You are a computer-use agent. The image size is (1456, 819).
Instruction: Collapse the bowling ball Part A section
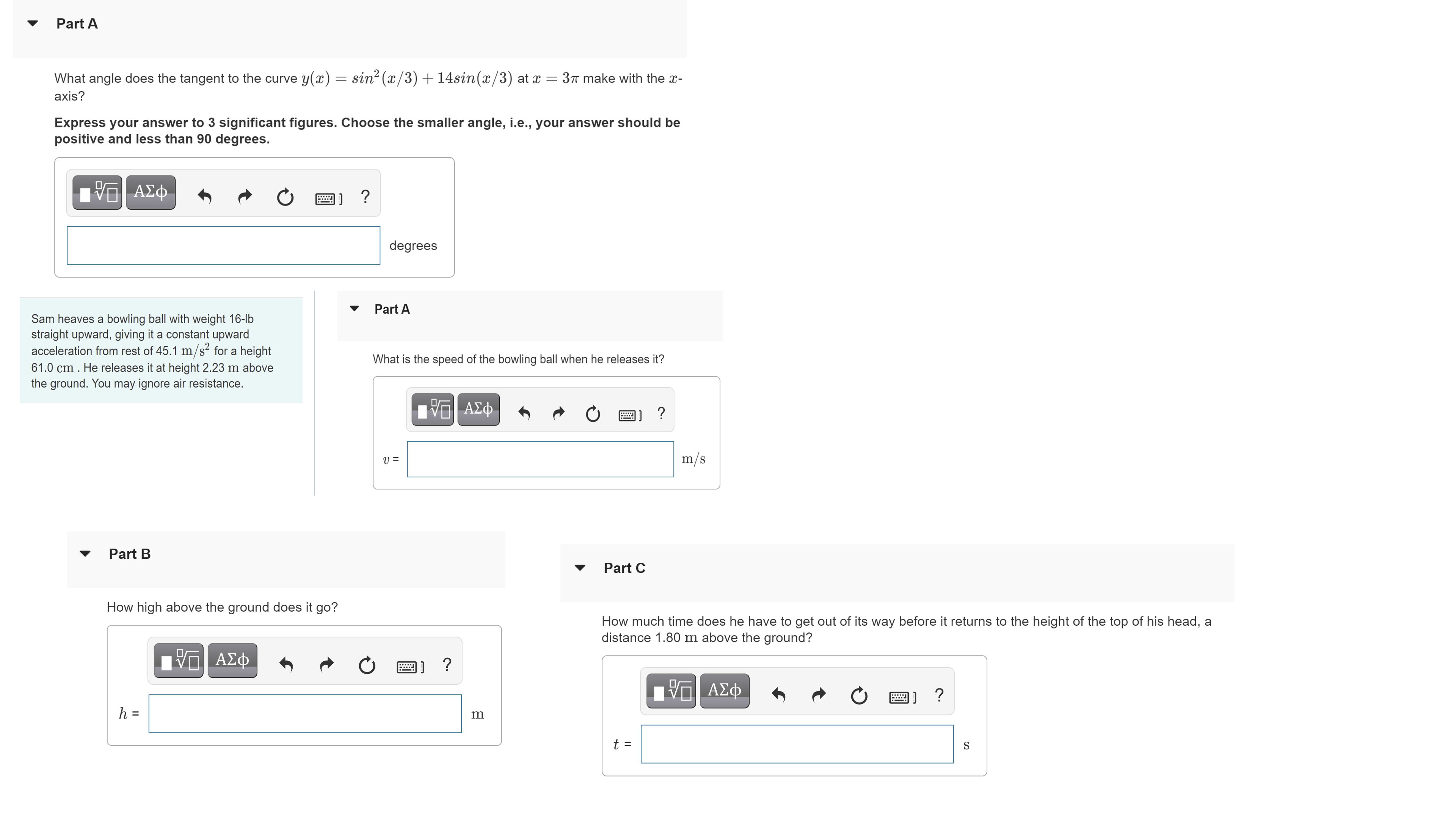[x=355, y=309]
